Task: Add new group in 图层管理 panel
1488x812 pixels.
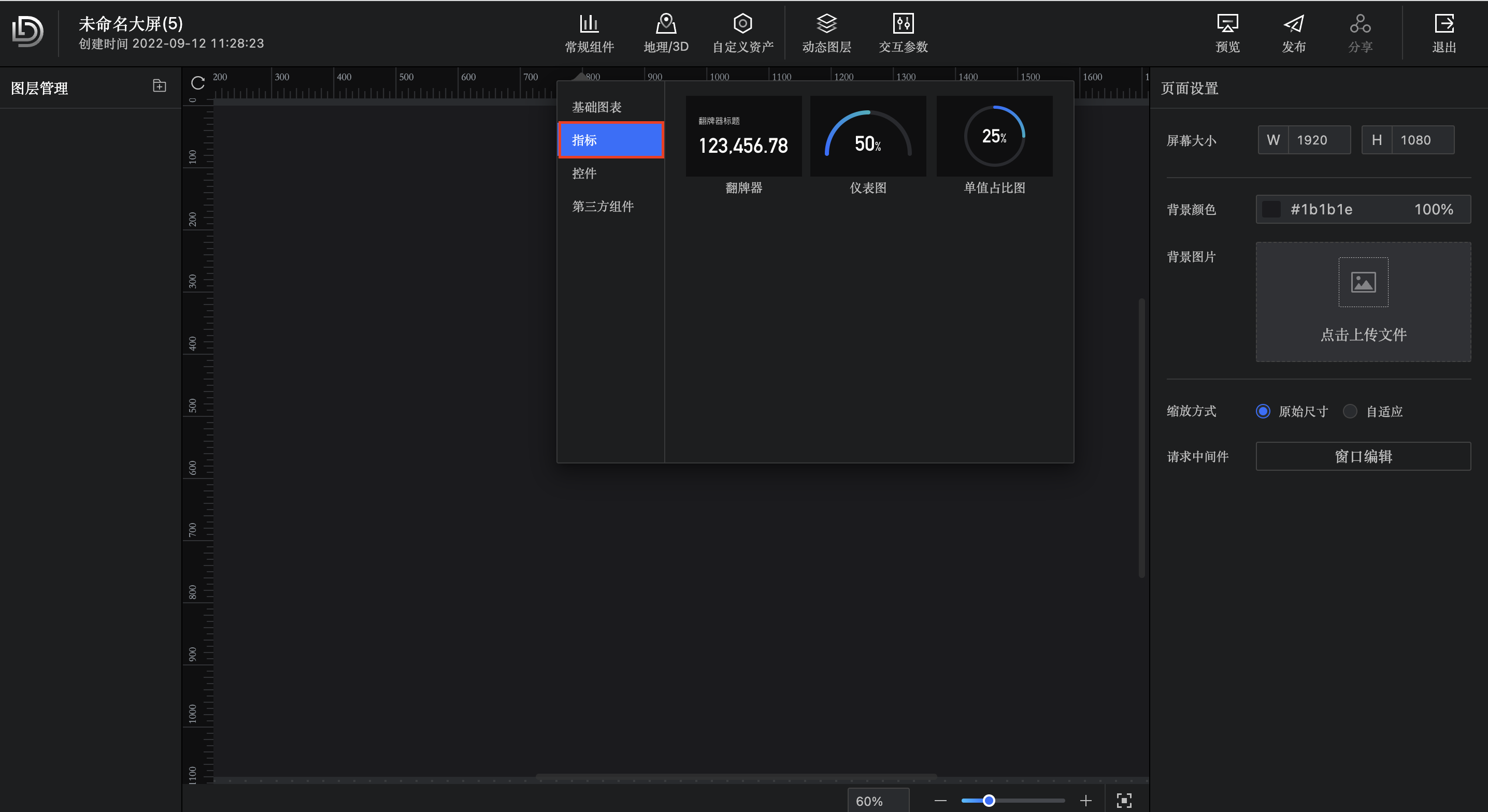Action: coord(160,86)
